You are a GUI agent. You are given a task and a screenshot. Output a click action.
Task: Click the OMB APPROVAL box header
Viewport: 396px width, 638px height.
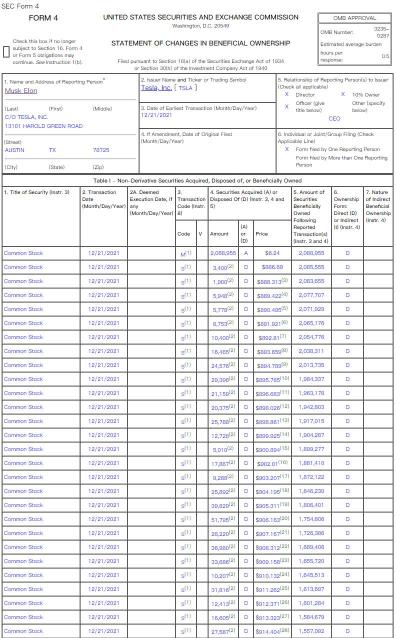click(x=354, y=18)
